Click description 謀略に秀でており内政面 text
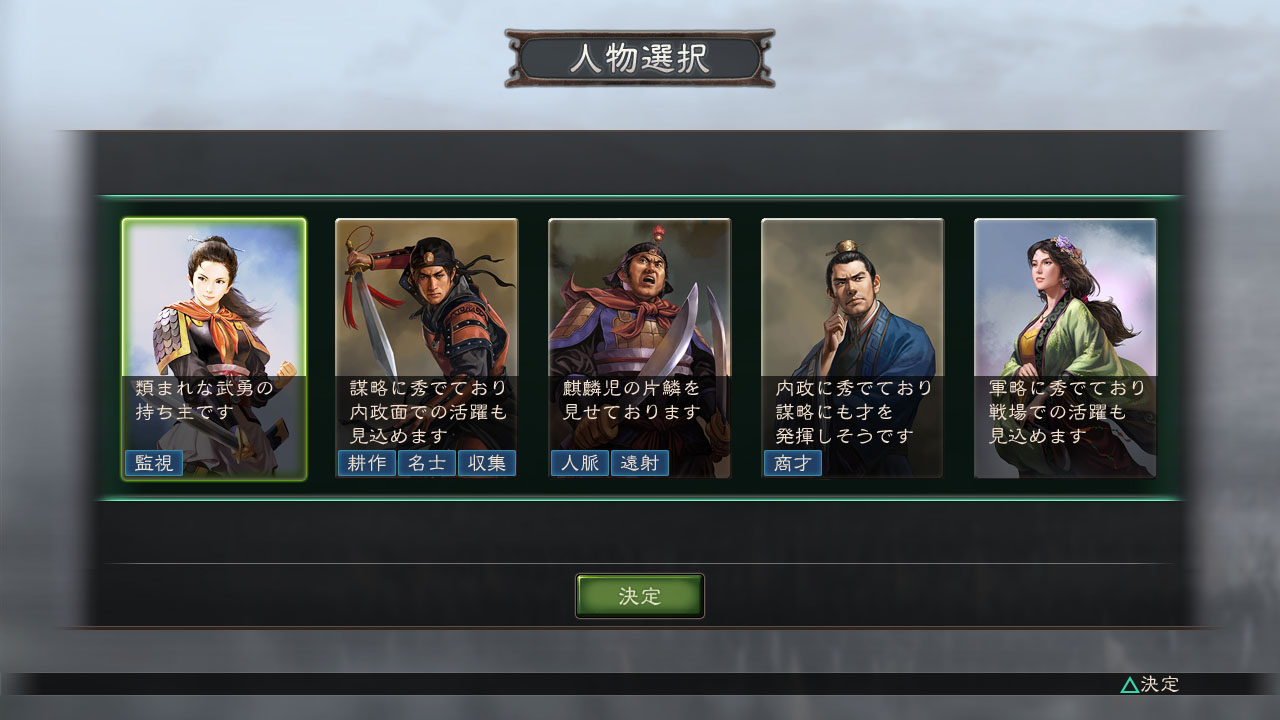1280x720 pixels. (428, 411)
